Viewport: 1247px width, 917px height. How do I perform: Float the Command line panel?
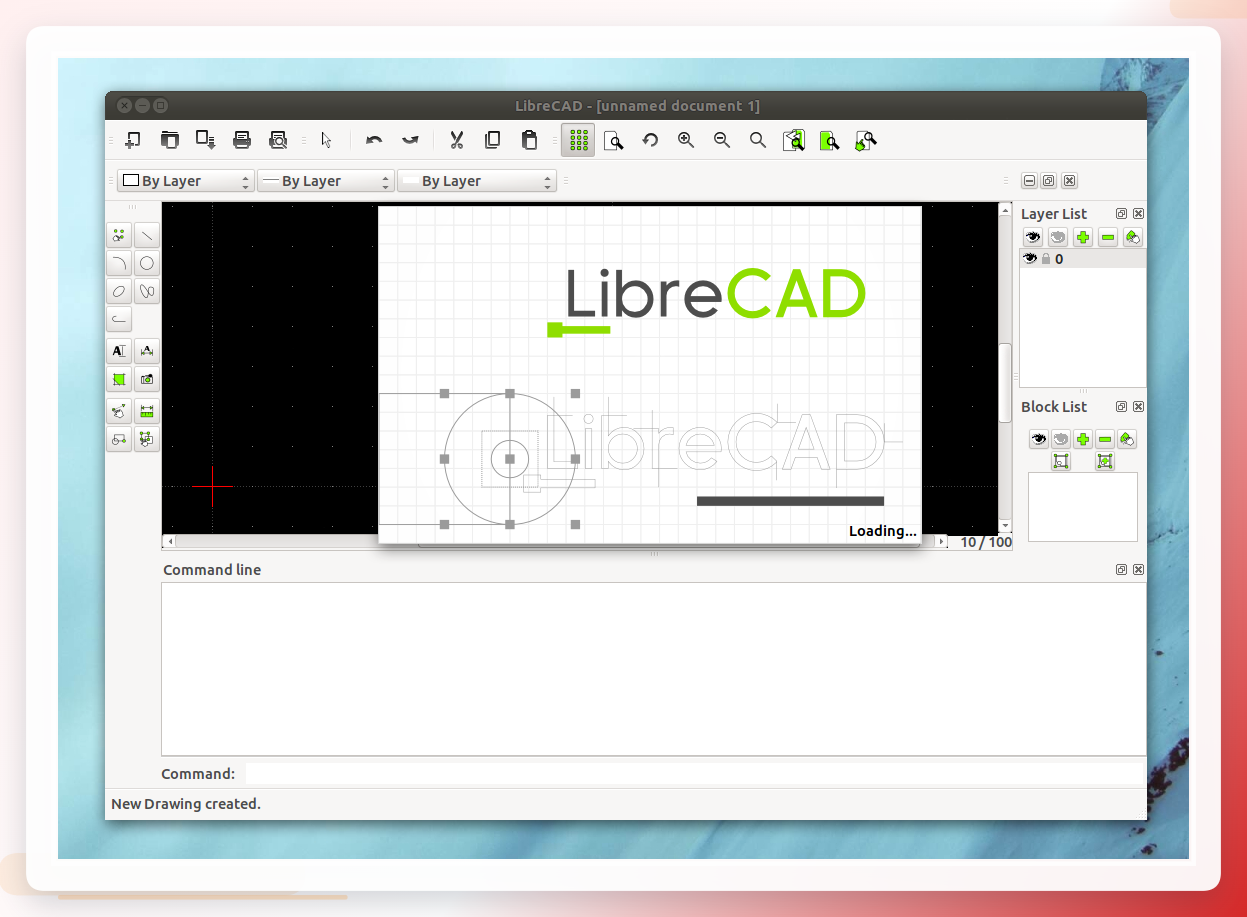click(x=1122, y=570)
